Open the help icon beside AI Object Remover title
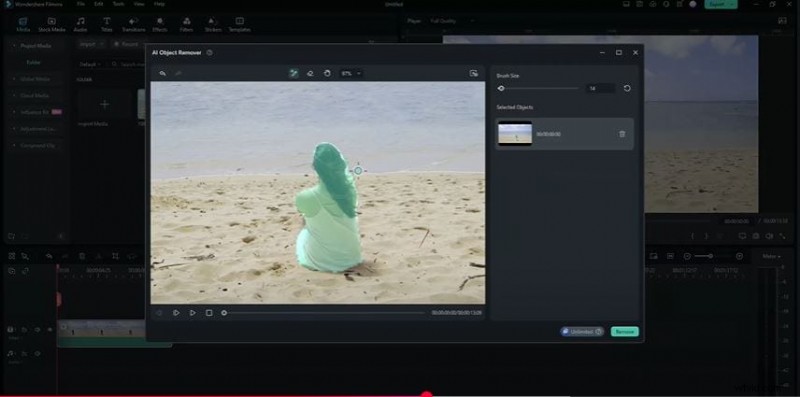This screenshot has width=800, height=397. point(209,53)
